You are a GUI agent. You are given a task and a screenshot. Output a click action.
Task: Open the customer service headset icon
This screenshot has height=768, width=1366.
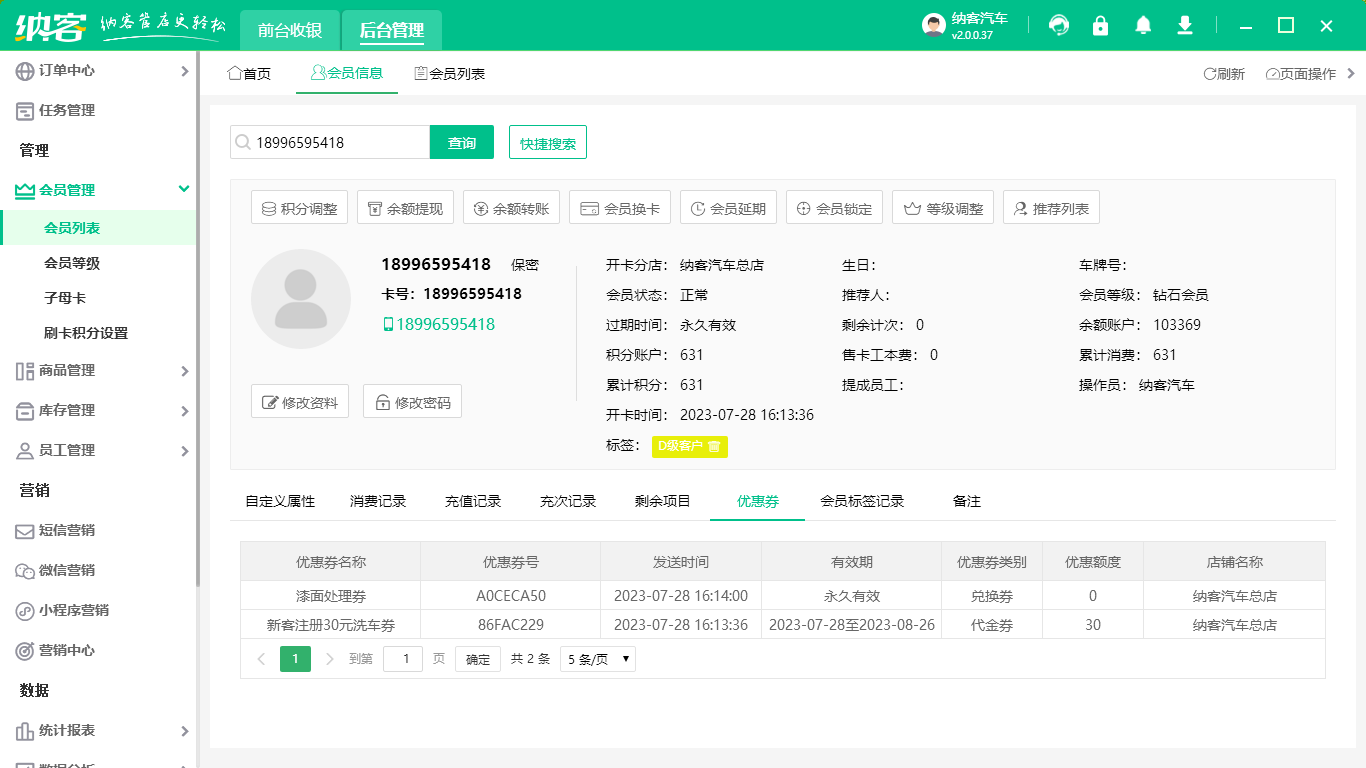(1058, 25)
